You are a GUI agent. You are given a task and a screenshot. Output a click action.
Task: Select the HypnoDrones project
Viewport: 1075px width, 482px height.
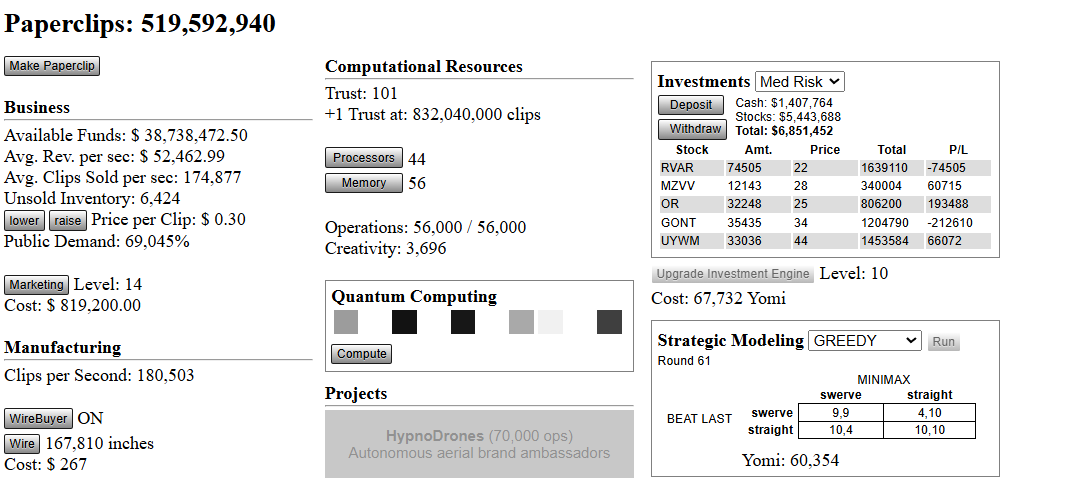tap(479, 444)
